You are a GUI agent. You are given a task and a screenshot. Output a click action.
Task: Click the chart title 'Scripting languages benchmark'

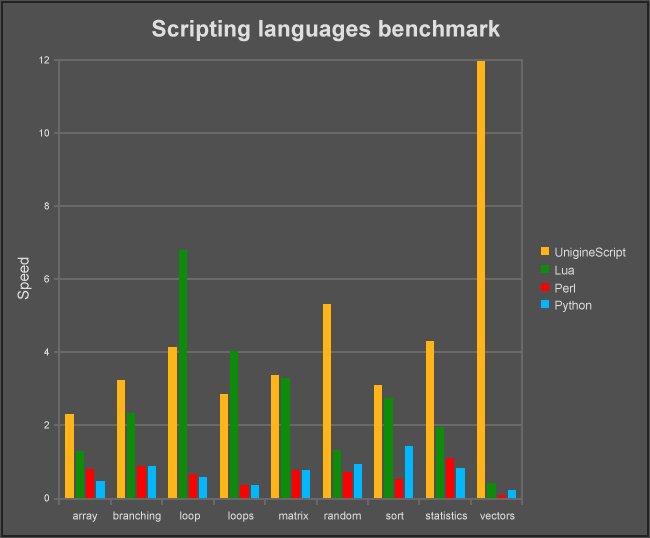(x=325, y=29)
